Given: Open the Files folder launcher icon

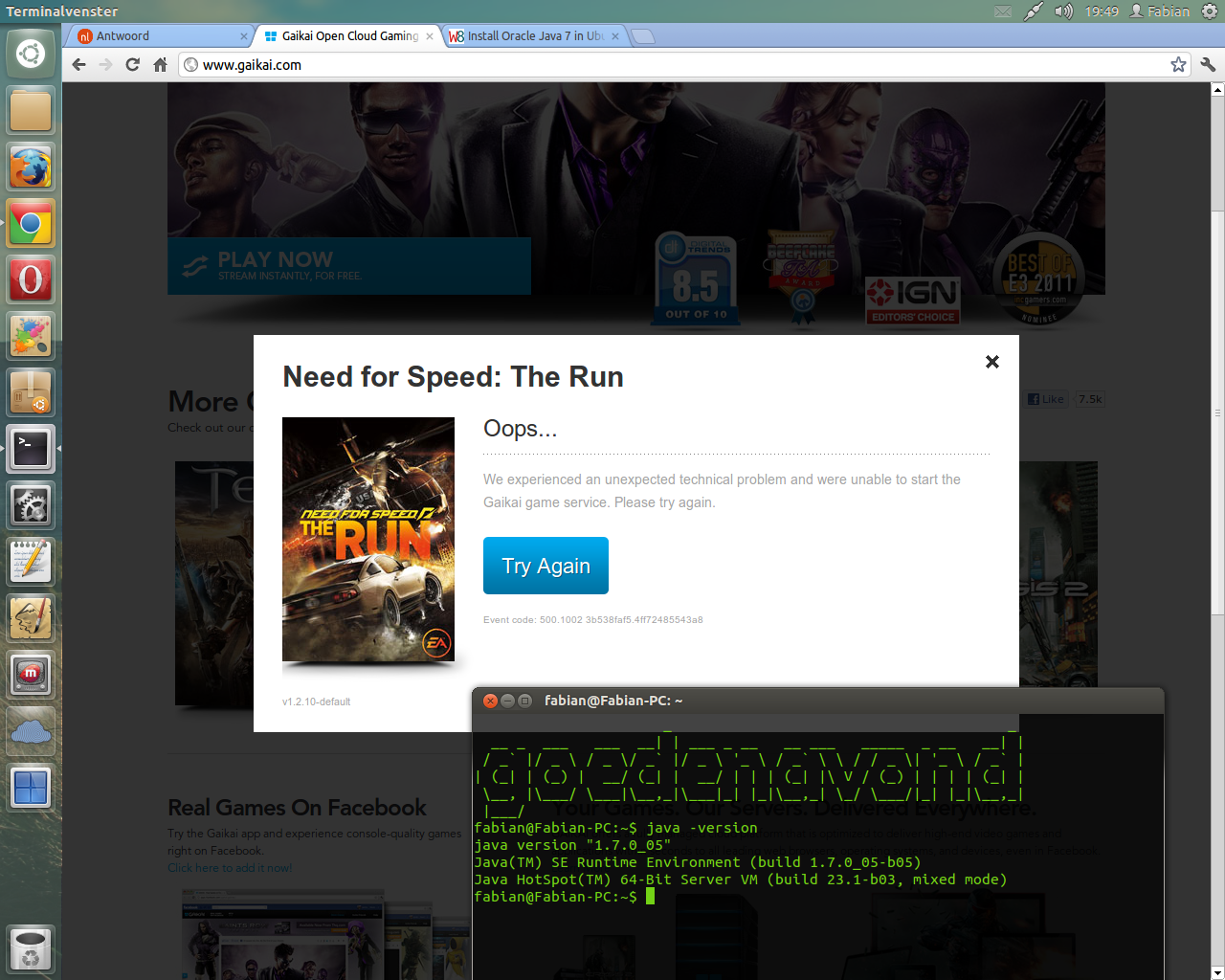Looking at the screenshot, I should click(x=31, y=111).
